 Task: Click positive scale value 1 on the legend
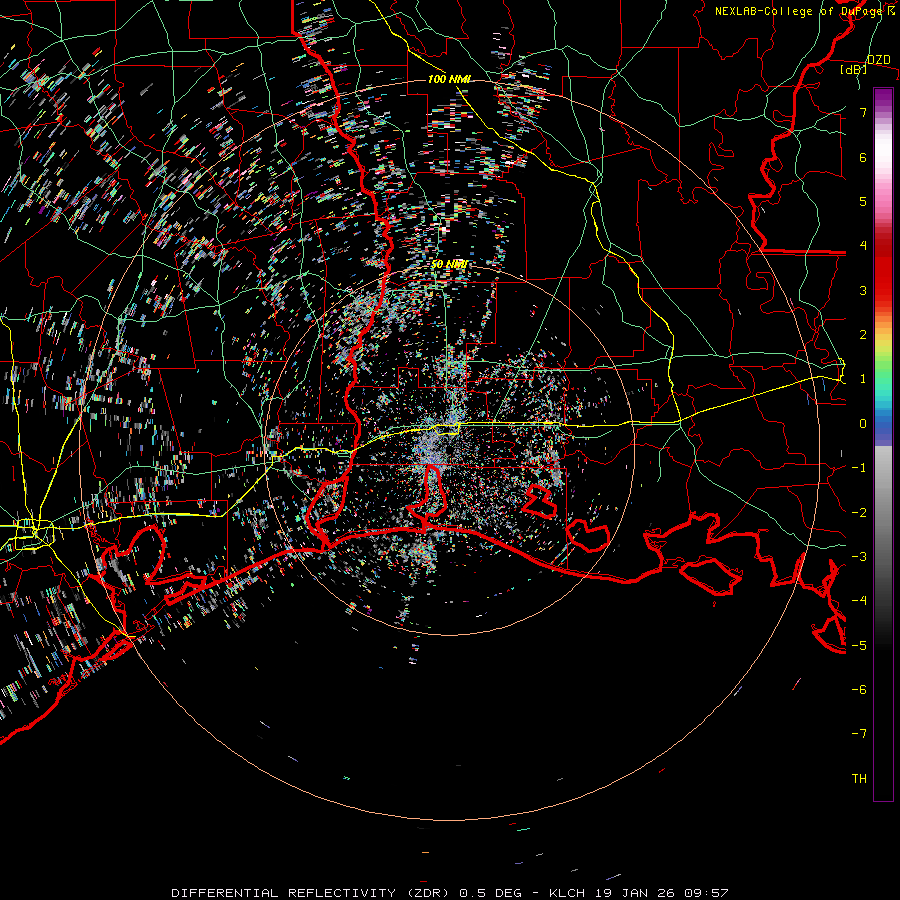(x=863, y=379)
